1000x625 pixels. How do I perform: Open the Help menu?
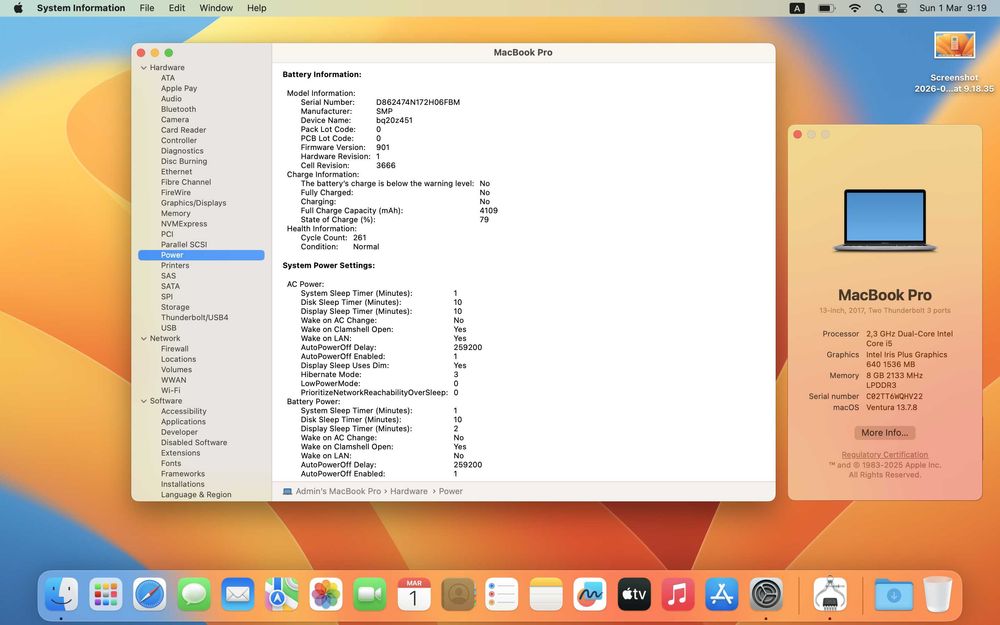click(256, 8)
